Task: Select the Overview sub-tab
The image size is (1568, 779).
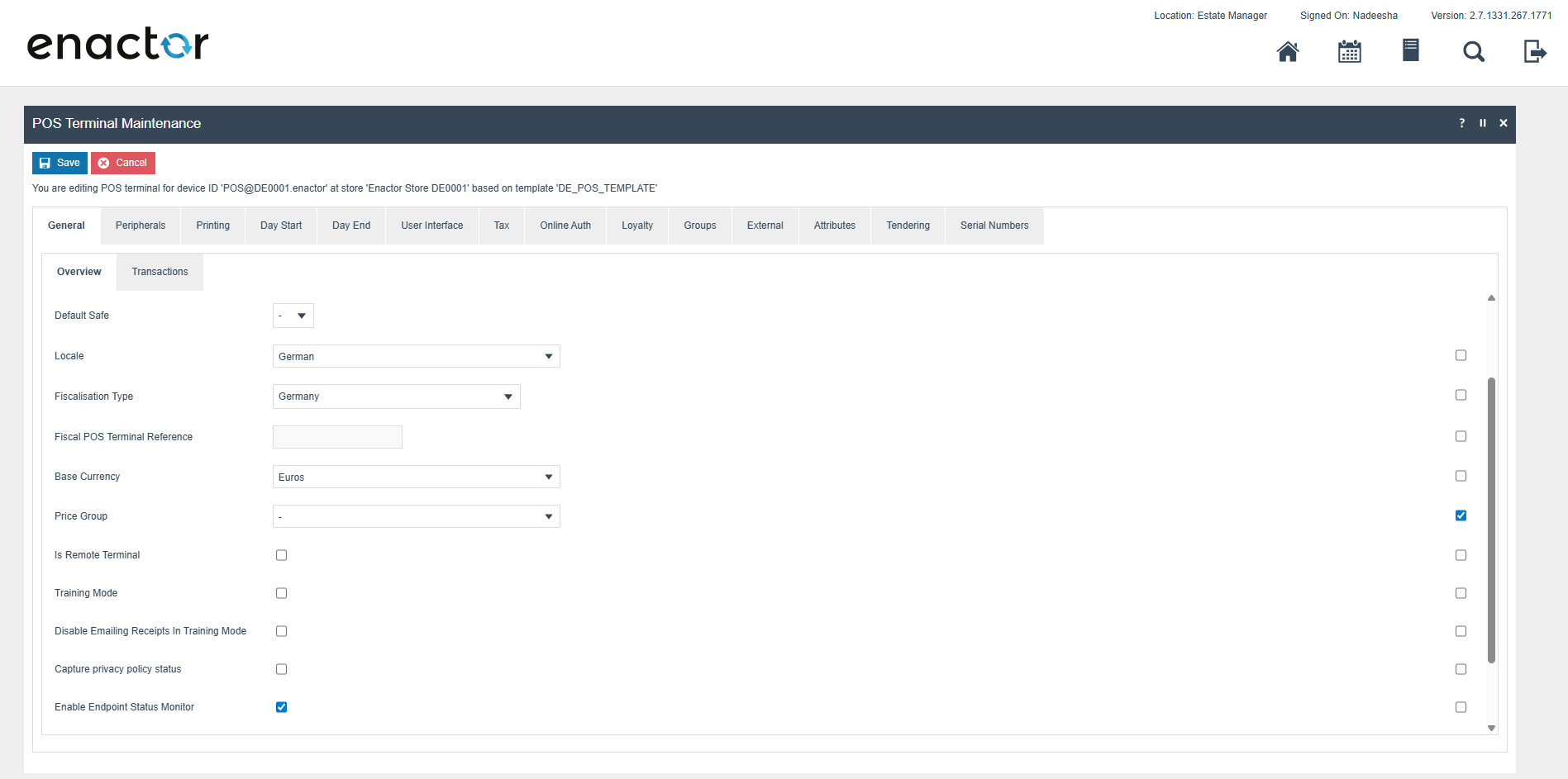Action: coord(79,272)
